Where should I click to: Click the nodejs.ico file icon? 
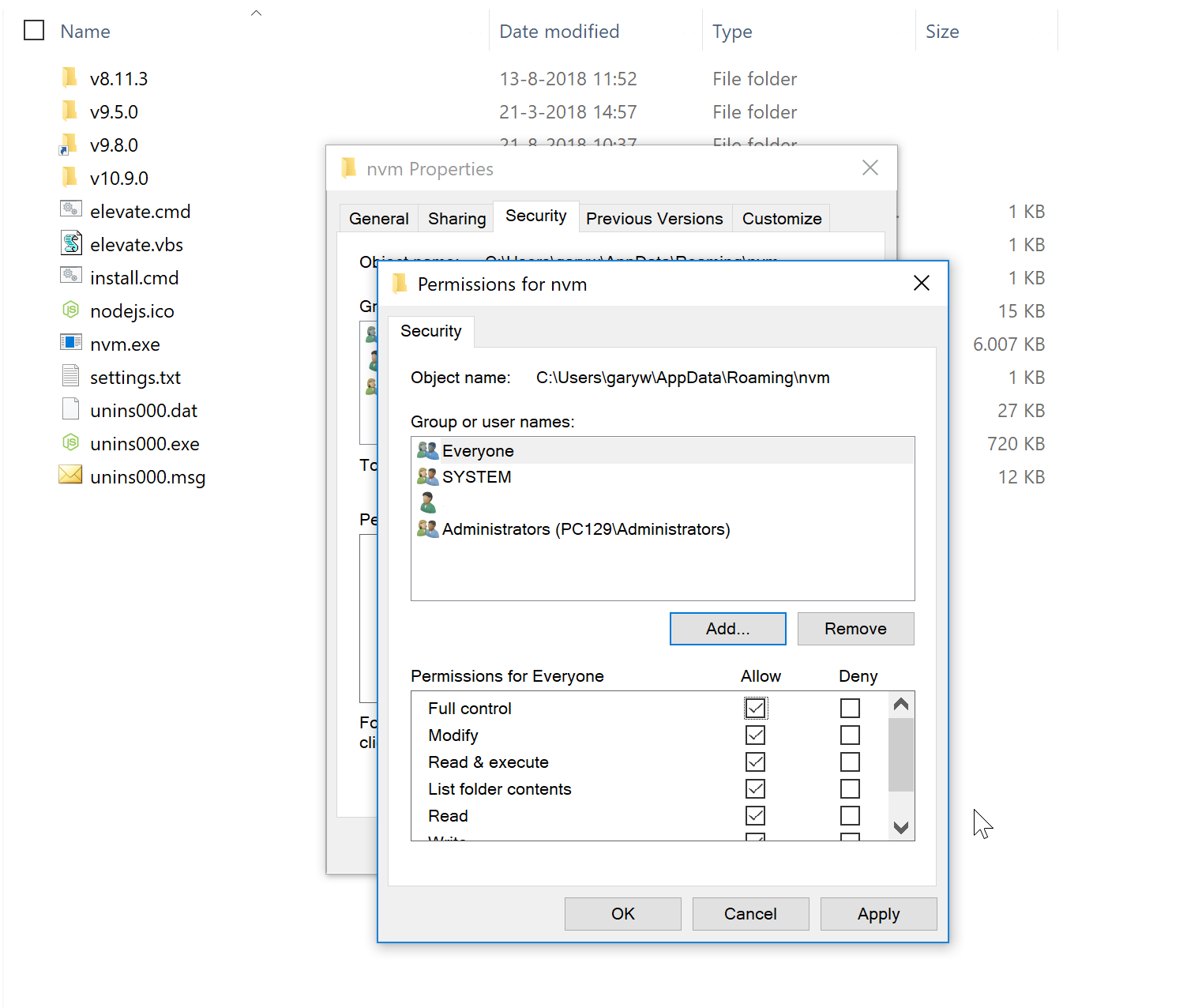[70, 310]
